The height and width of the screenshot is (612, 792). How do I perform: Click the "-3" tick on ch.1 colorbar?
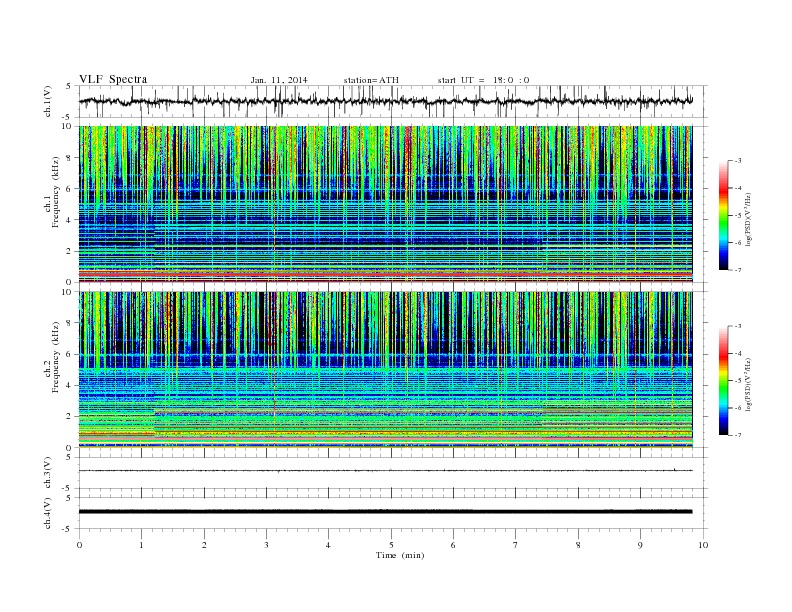[737, 161]
